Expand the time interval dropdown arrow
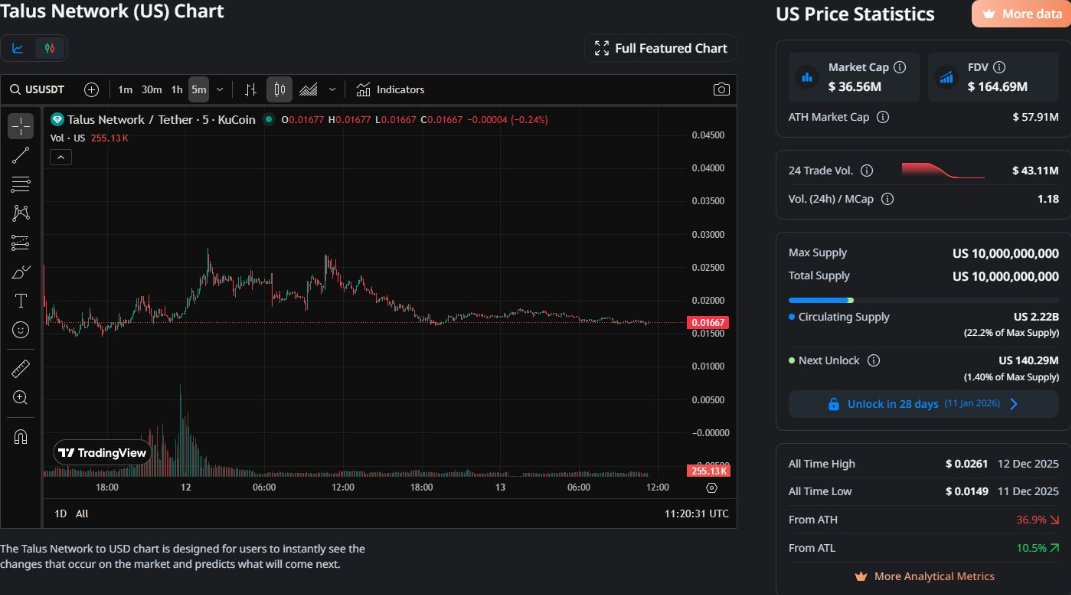The image size is (1071, 595). (220, 89)
